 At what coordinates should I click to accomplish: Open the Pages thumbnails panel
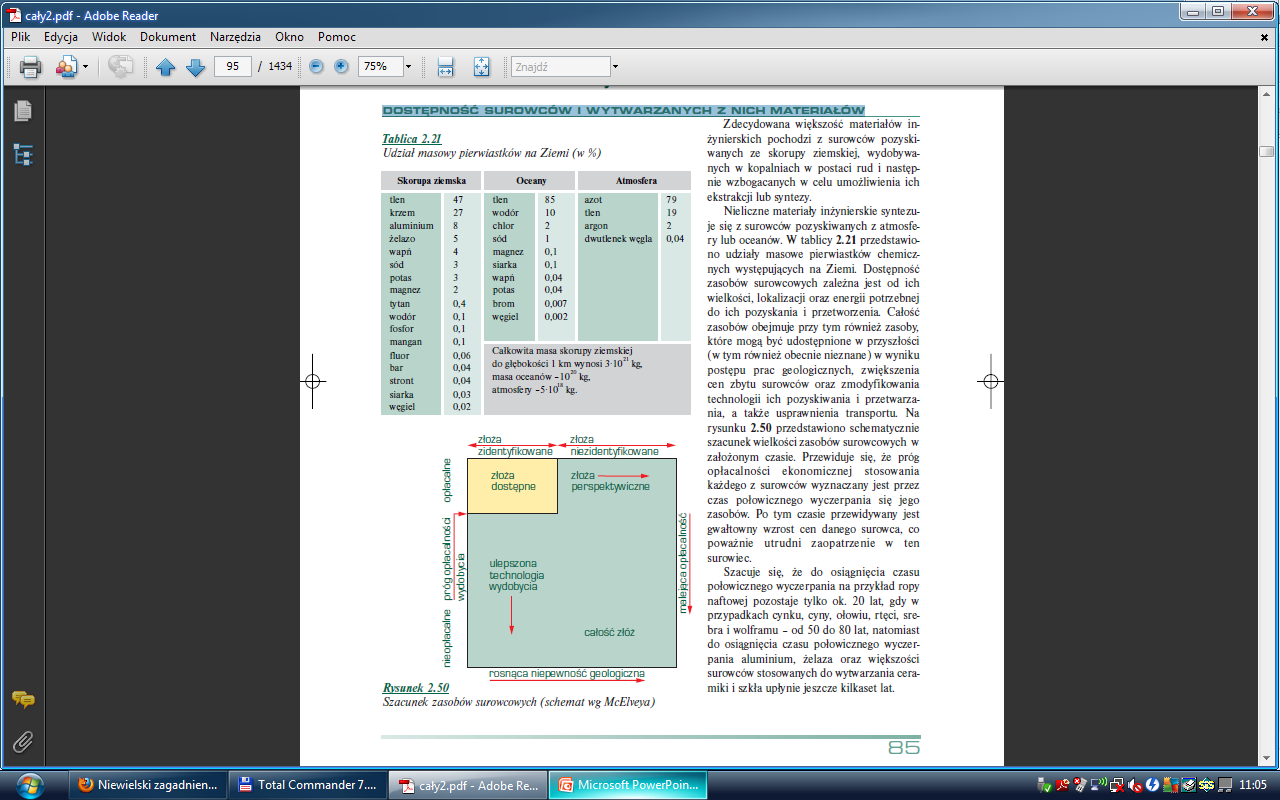22,111
